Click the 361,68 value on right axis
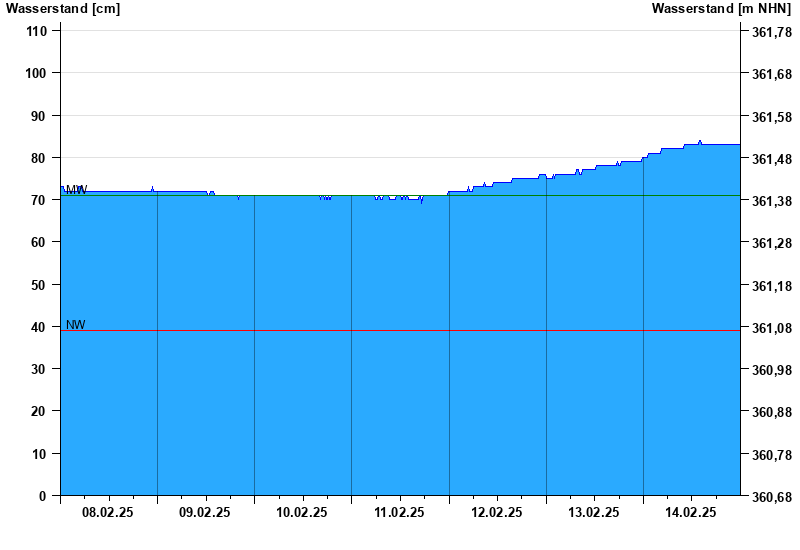This screenshot has height=550, width=800. pos(772,74)
